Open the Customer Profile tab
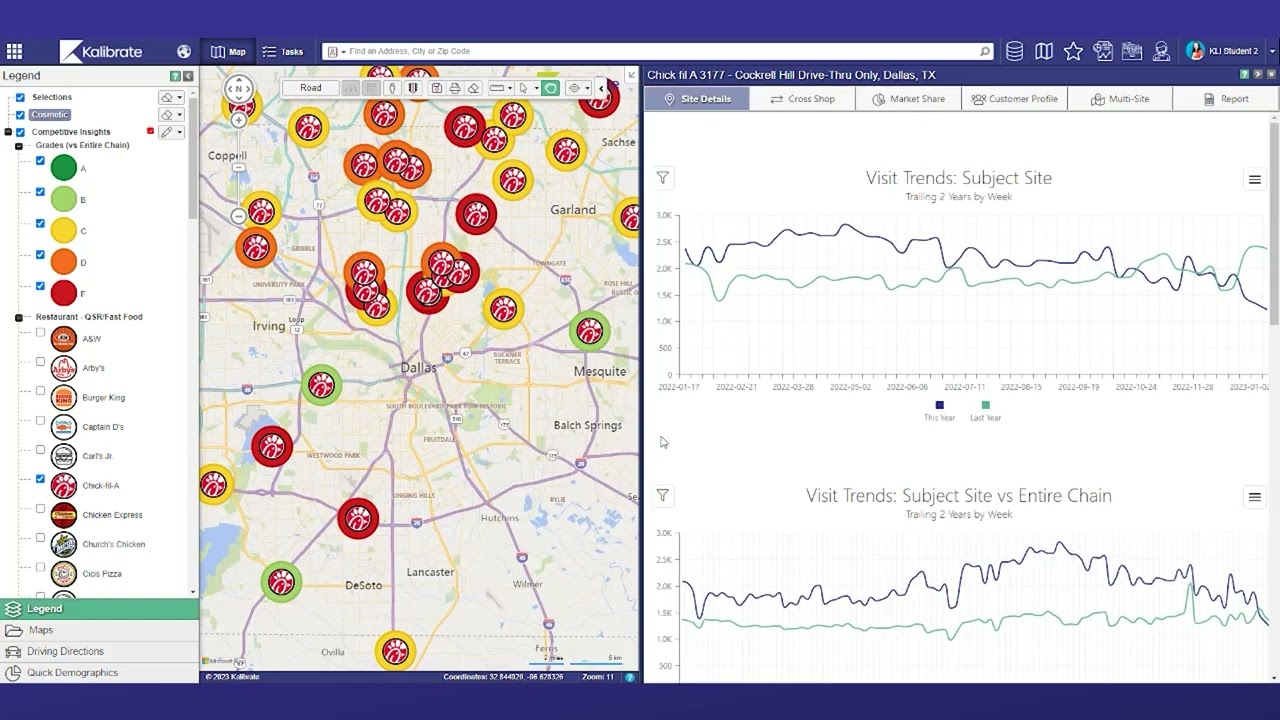This screenshot has height=720, width=1280. (1014, 99)
